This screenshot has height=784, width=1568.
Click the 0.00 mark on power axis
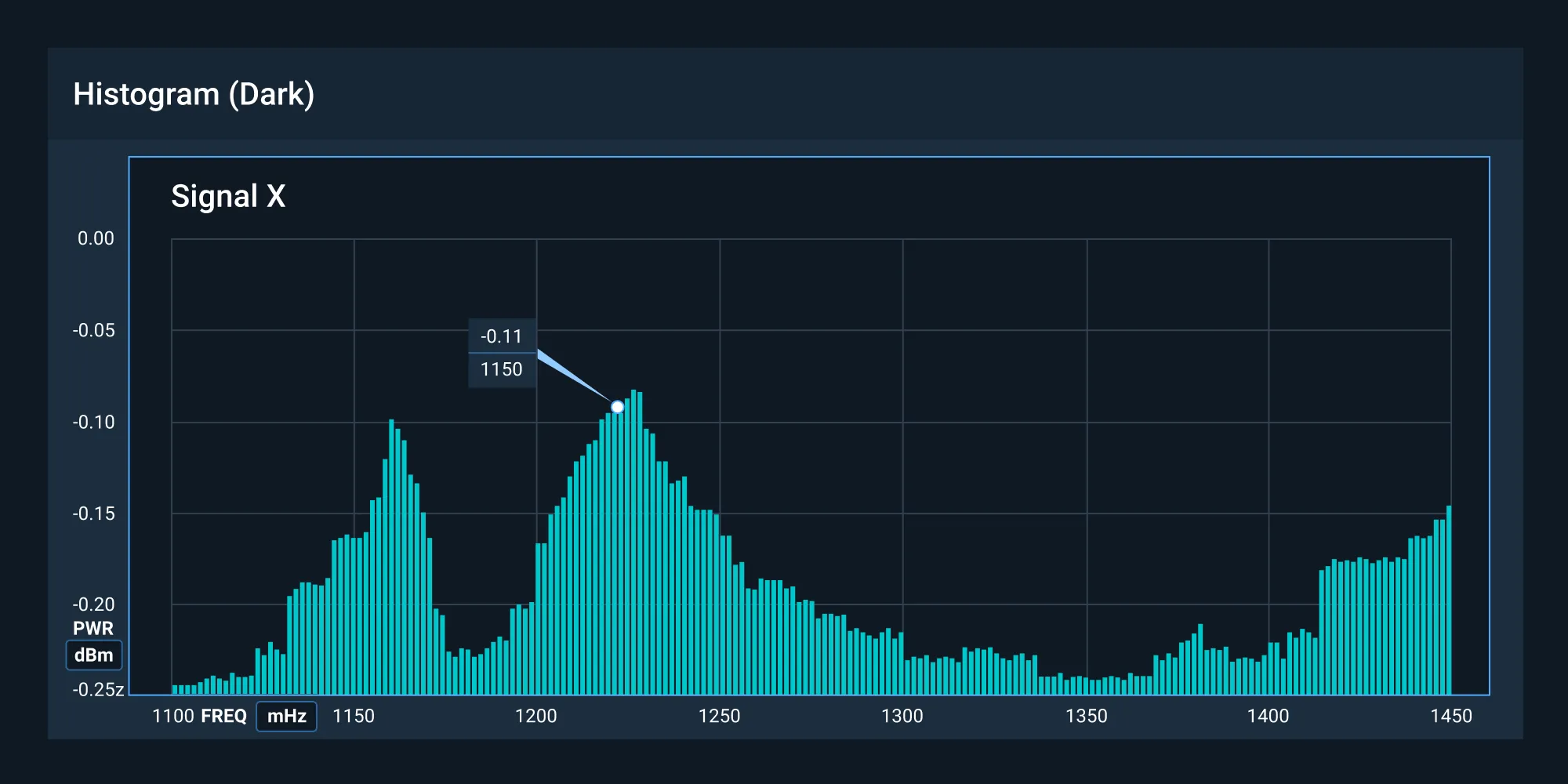pyautogui.click(x=94, y=238)
